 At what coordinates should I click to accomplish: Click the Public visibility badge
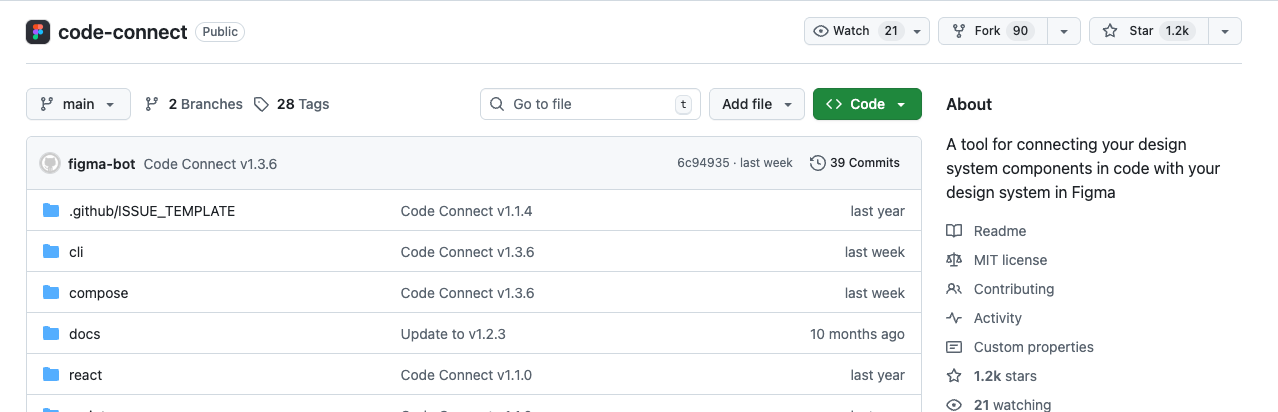click(220, 32)
